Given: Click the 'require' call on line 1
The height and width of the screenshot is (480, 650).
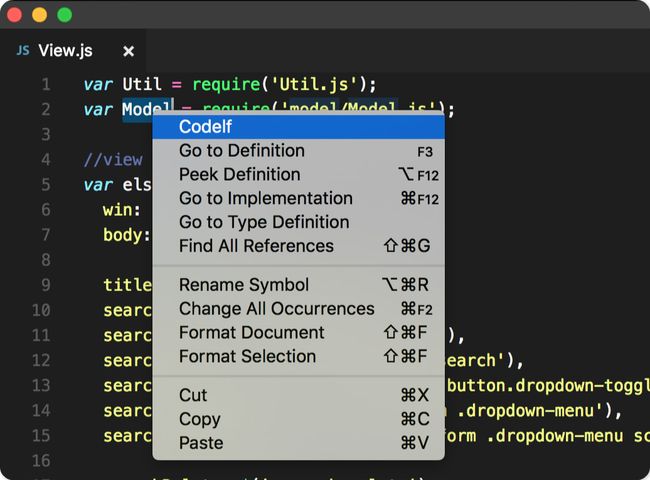Looking at the screenshot, I should point(226,85).
